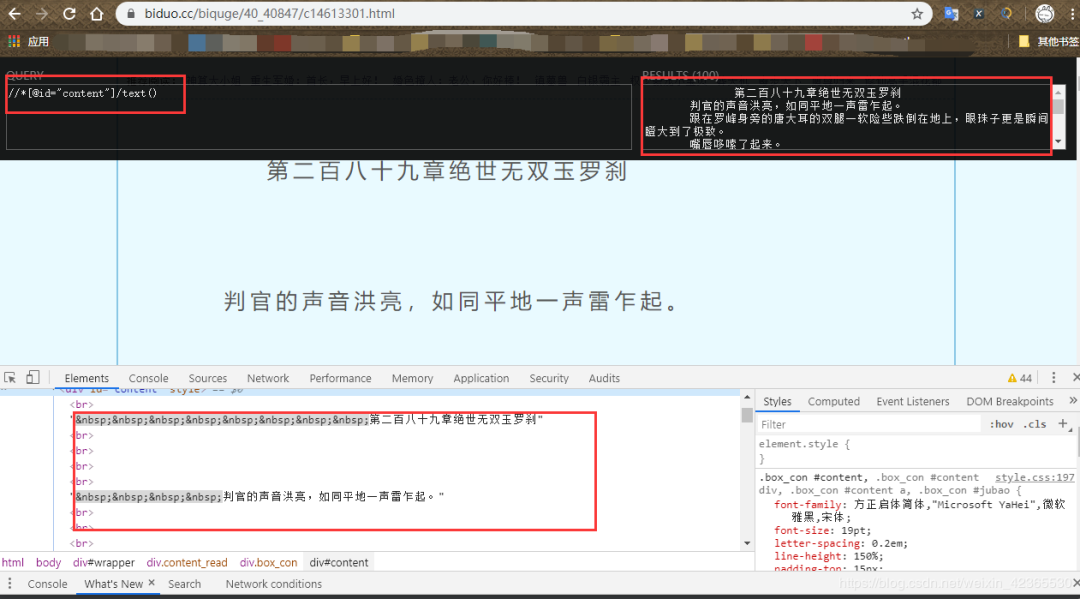Click the letter-spacing 0.2em value
Image resolution: width=1080 pixels, height=599 pixels.
(x=887, y=543)
